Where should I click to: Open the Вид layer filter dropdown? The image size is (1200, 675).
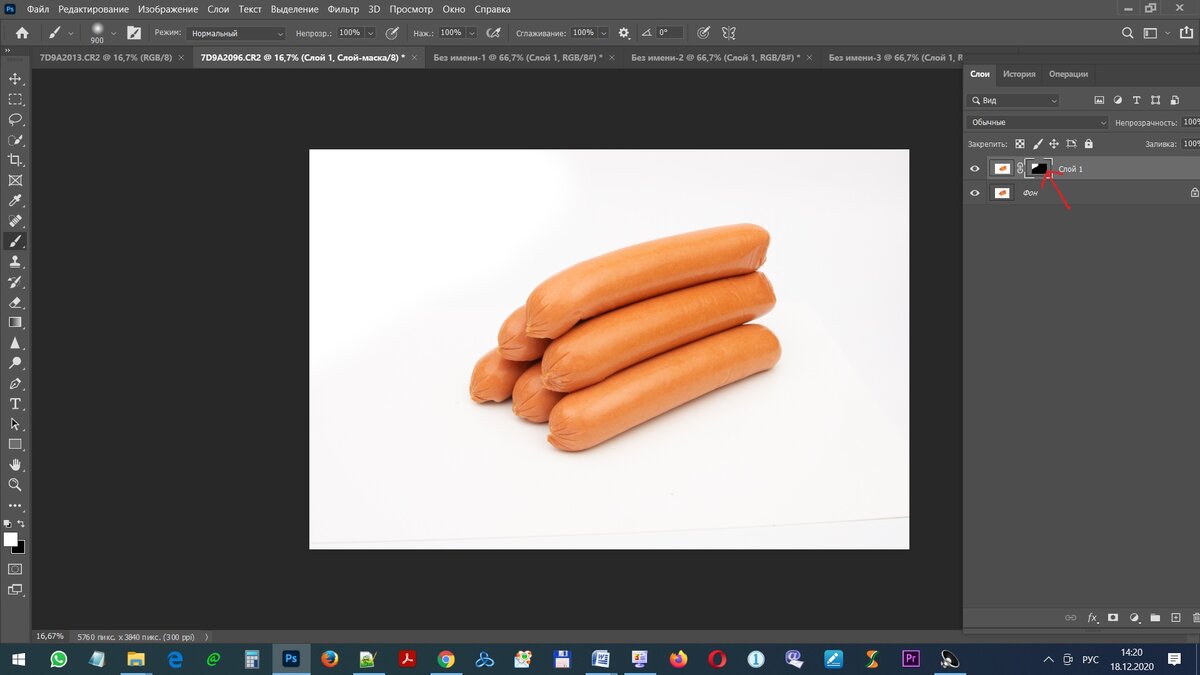pyautogui.click(x=1013, y=100)
